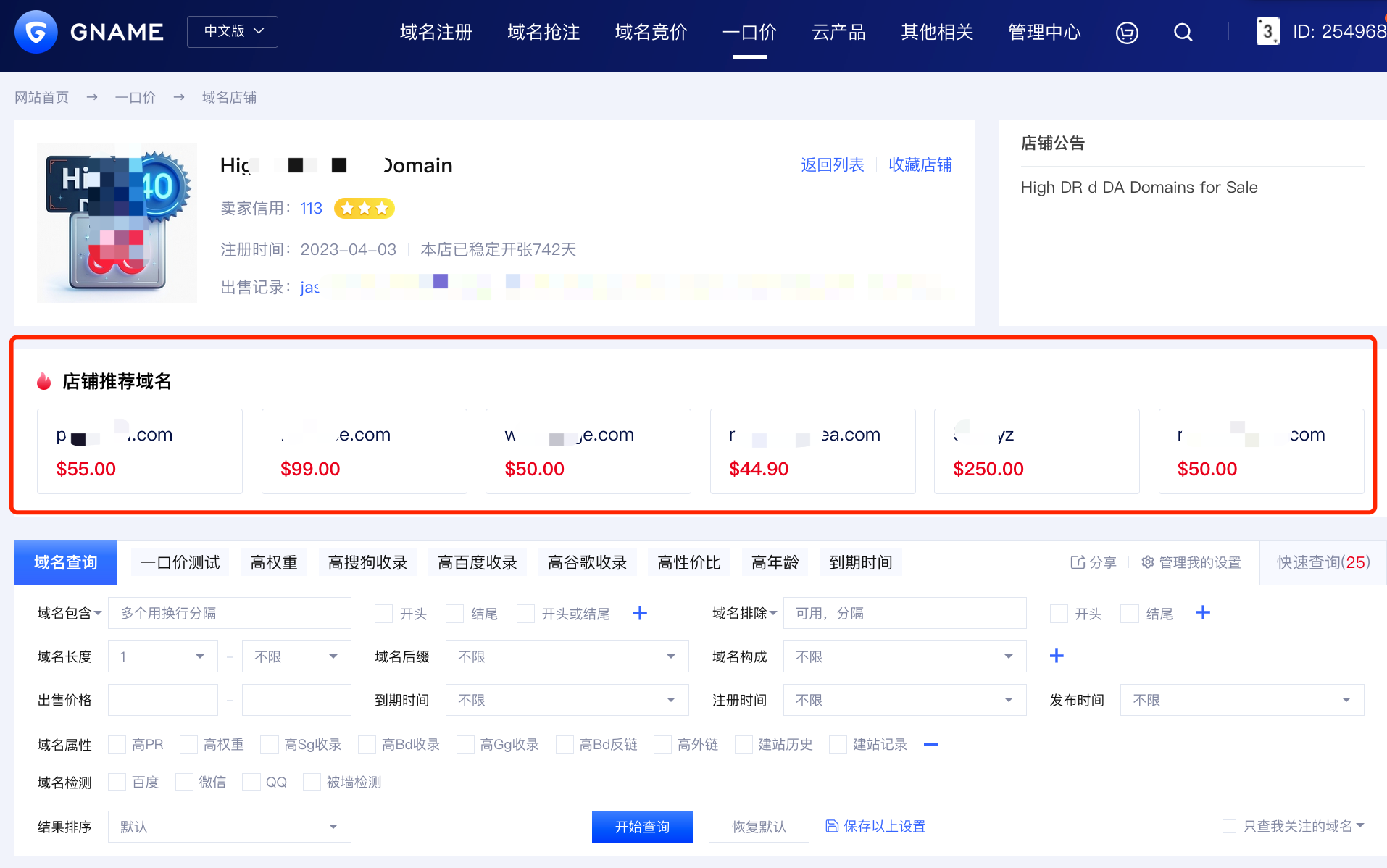Image resolution: width=1387 pixels, height=868 pixels.
Task: Open recommended domain priced $44.90
Action: 813,451
